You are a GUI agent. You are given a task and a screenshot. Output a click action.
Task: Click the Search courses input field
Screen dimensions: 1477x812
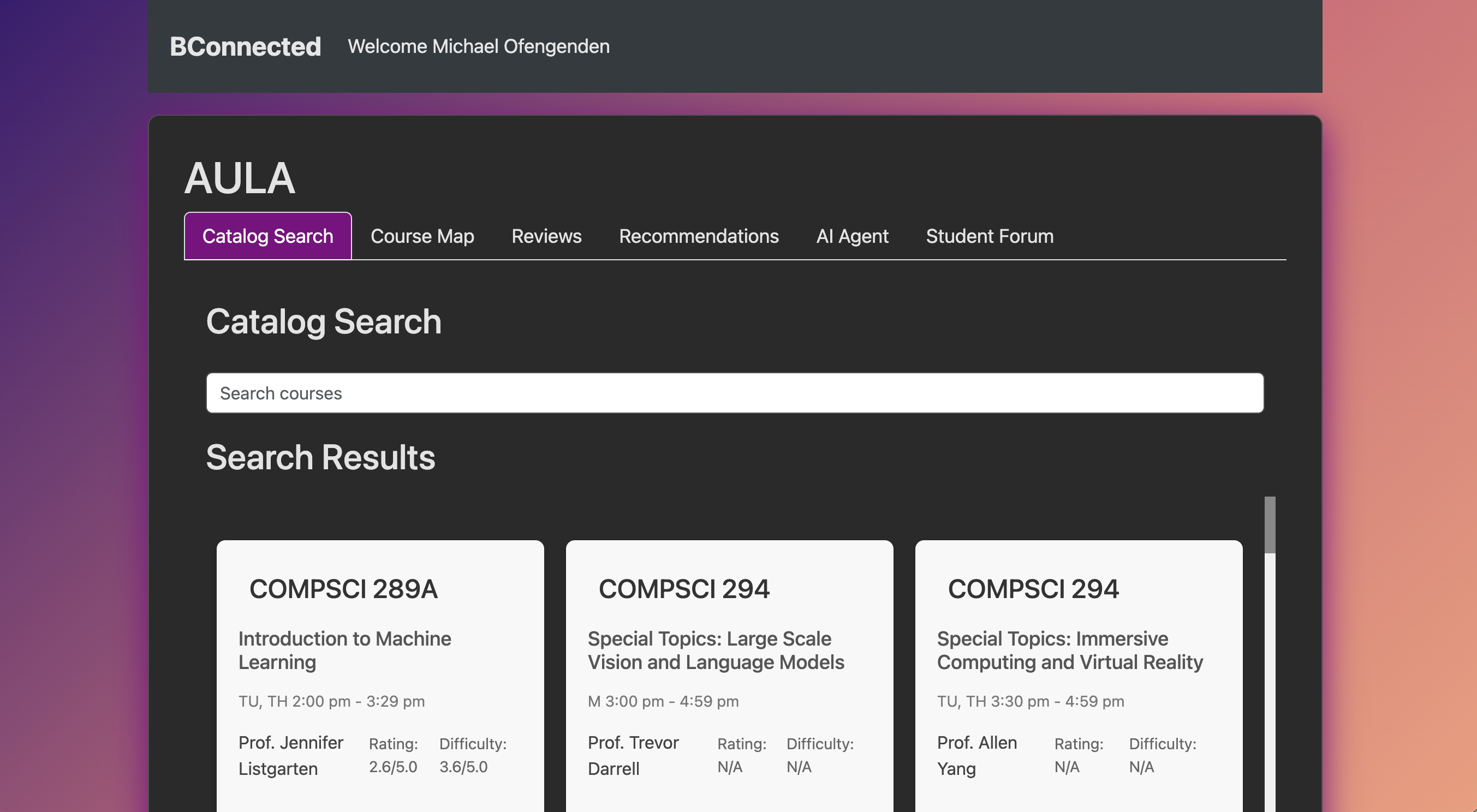(x=735, y=393)
